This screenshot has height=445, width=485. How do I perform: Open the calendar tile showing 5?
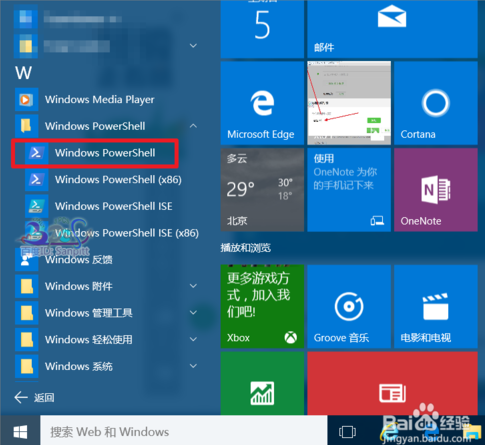(262, 29)
